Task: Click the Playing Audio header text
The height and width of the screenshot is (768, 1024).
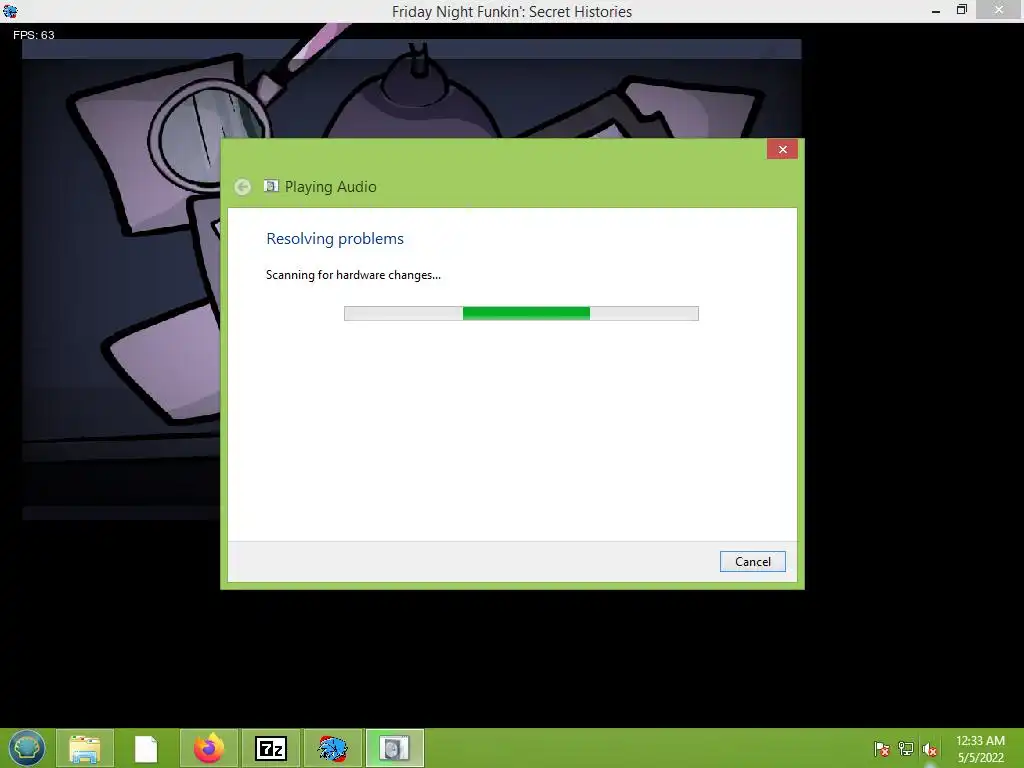Action: pyautogui.click(x=330, y=187)
